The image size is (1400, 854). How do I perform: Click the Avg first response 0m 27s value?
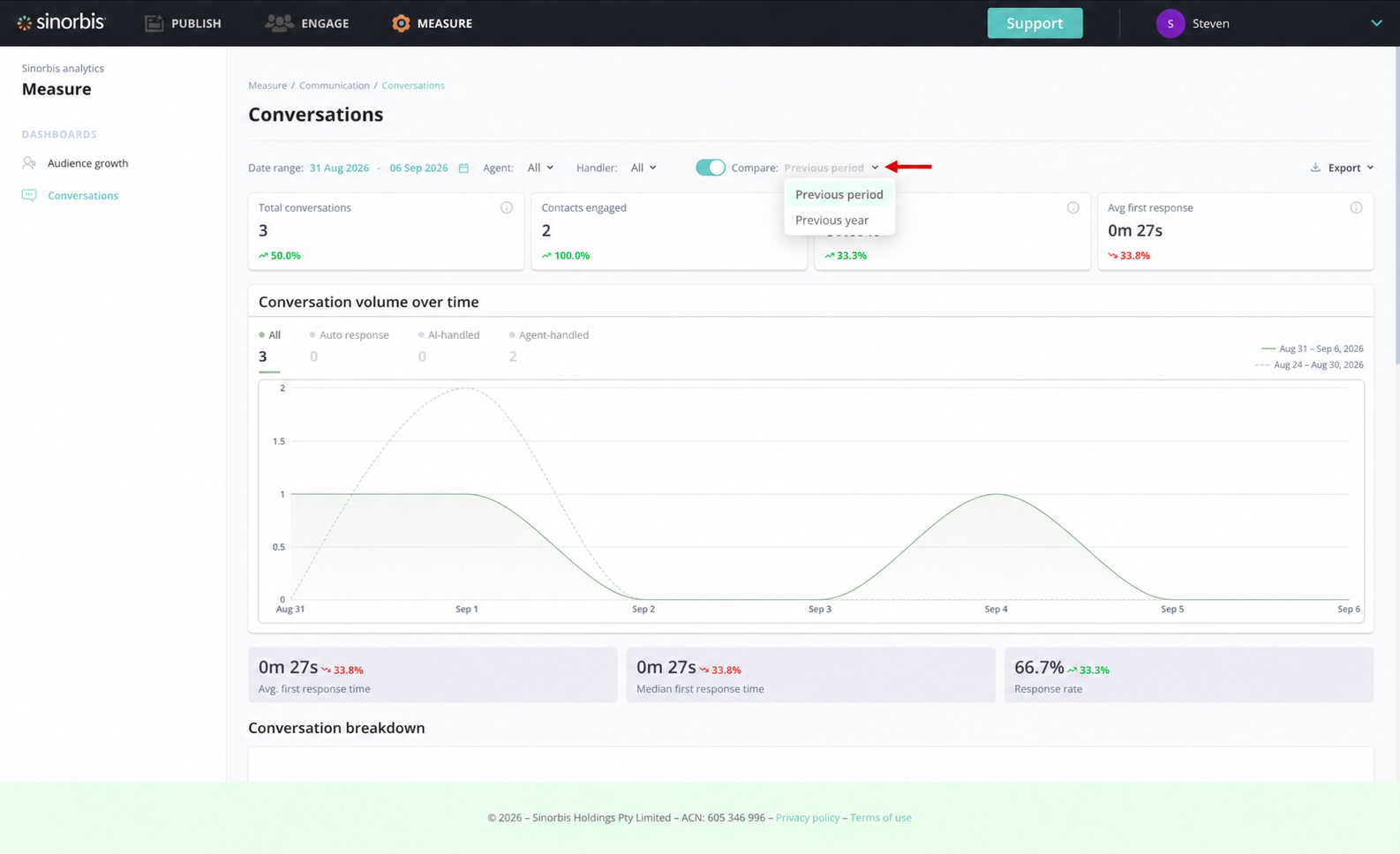click(x=1135, y=231)
